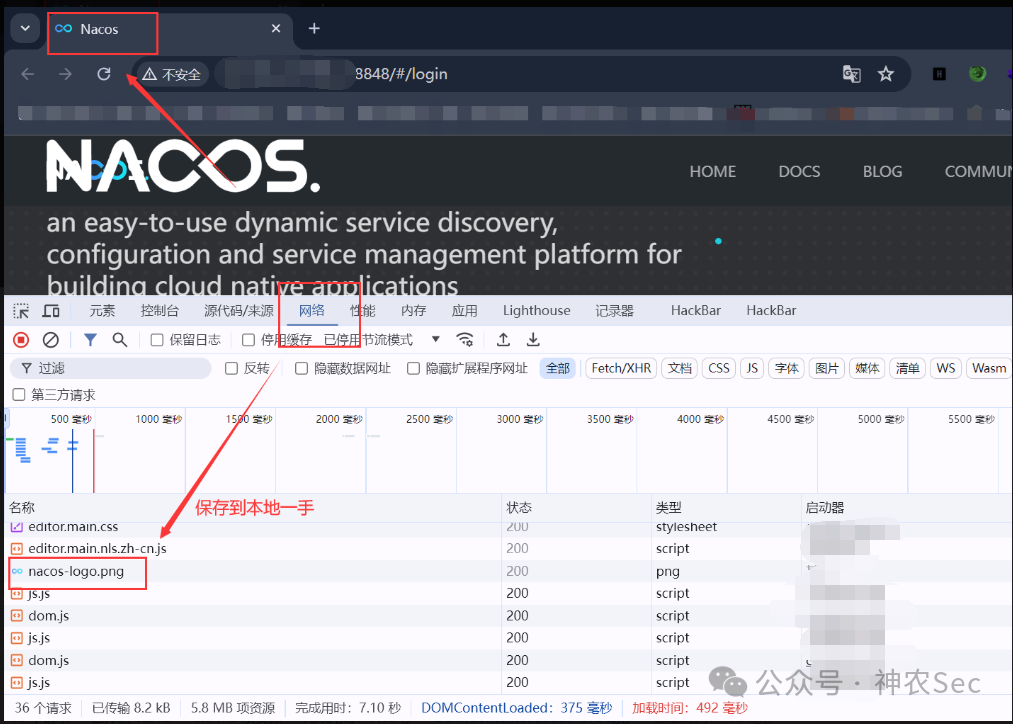Stop recording network log
Viewport: 1013px width, 724px height.
21,340
